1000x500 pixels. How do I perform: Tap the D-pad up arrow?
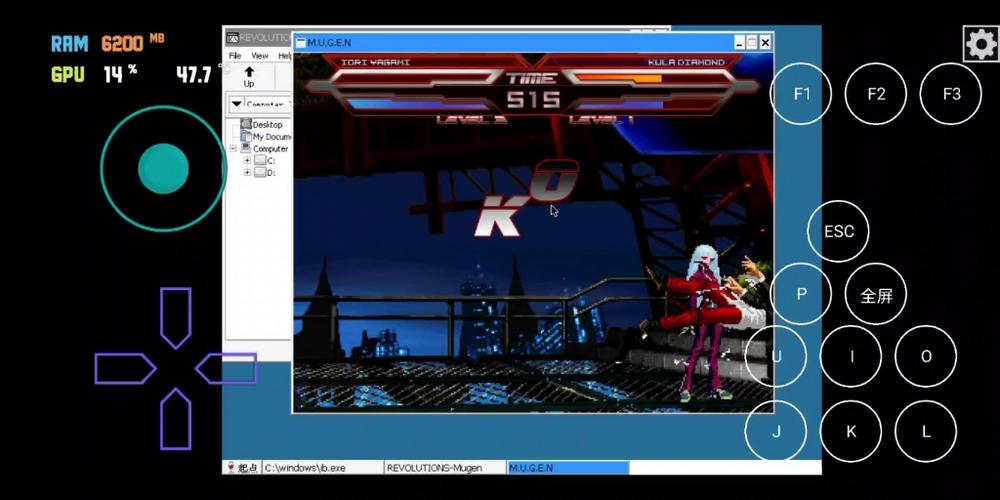175,318
